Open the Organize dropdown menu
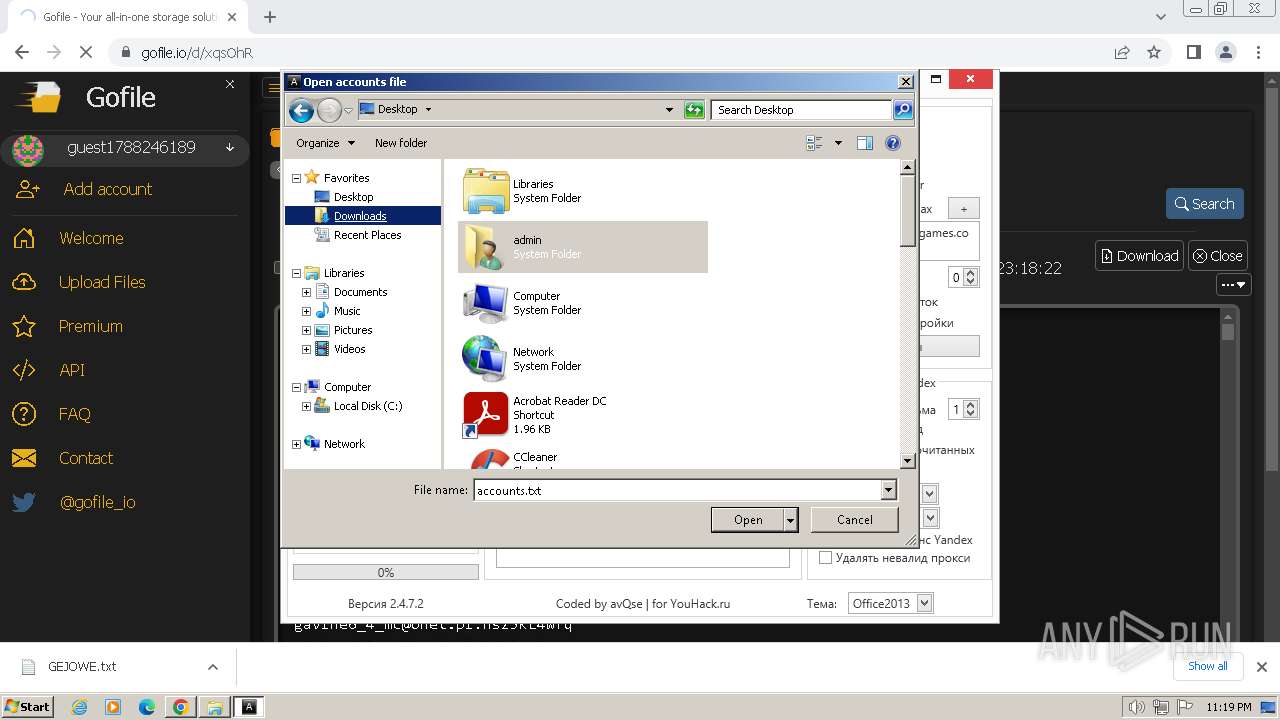 [x=325, y=143]
